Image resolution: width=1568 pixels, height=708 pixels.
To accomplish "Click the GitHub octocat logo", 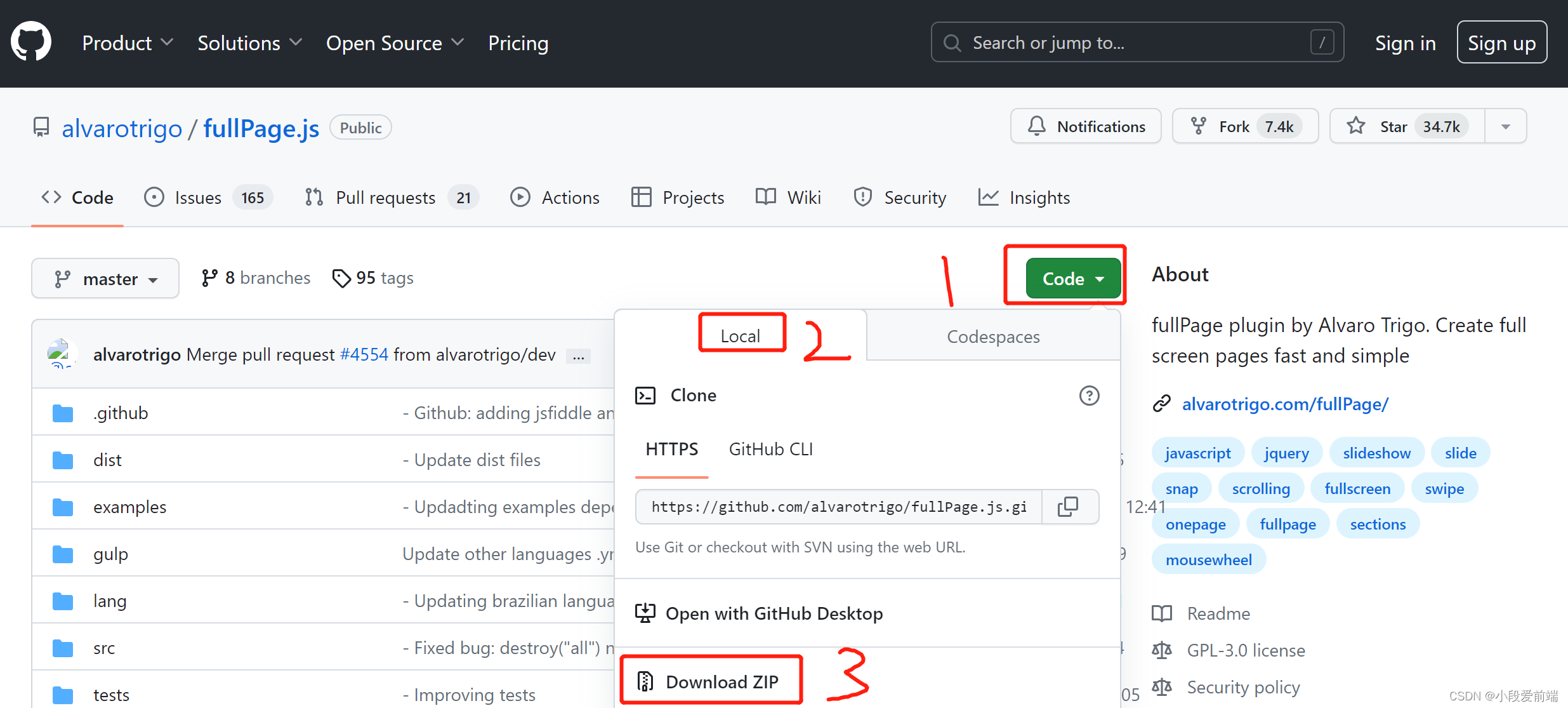I will click(x=31, y=41).
